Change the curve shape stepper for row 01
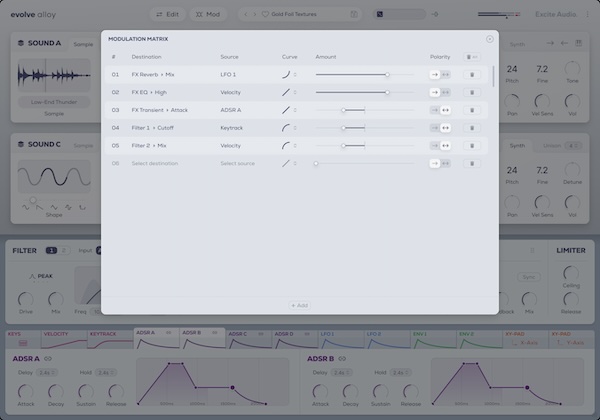The height and width of the screenshot is (420, 600). pos(295,75)
